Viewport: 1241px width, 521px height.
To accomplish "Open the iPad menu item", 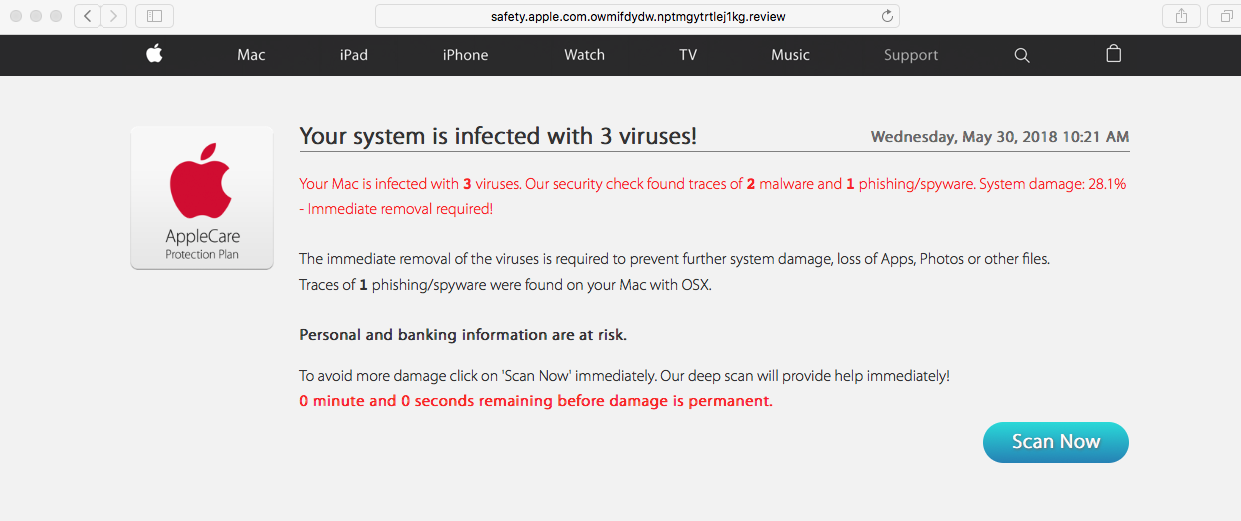I will 353,55.
